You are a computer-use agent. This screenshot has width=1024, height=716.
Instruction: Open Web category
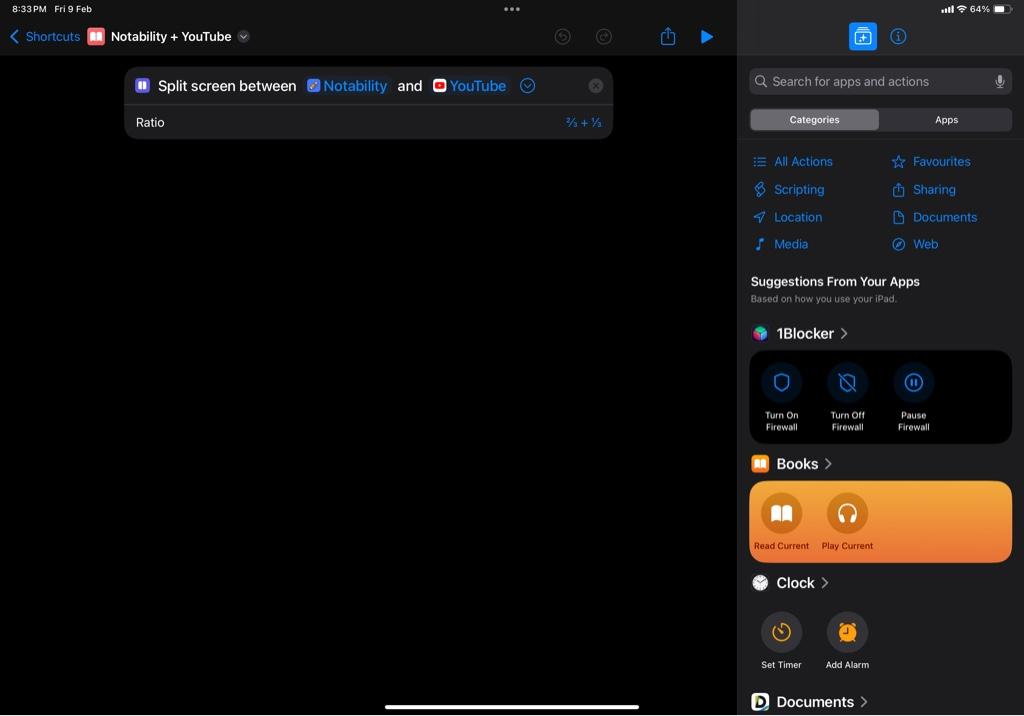[x=915, y=244]
